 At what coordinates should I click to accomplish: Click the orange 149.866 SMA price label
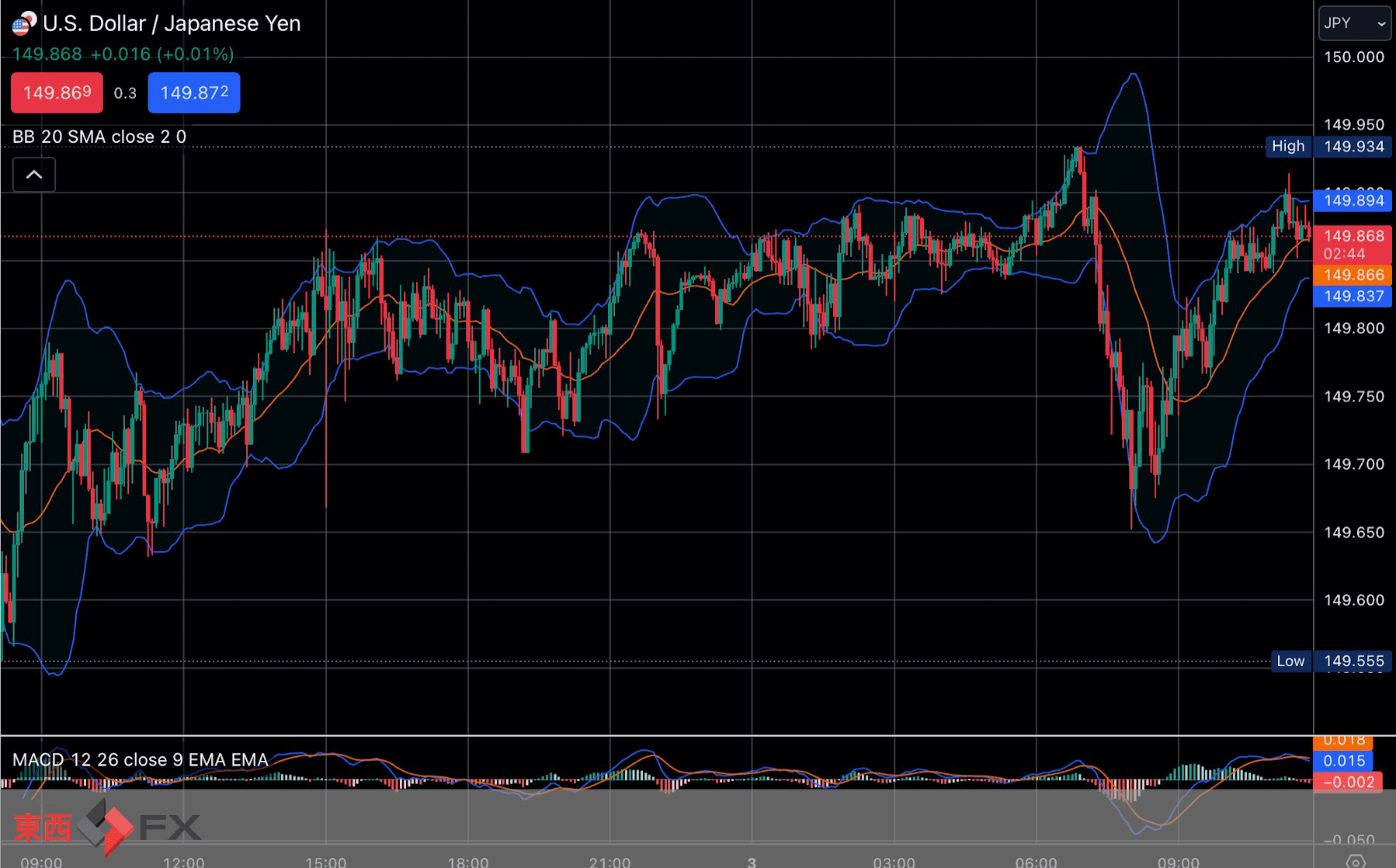(x=1353, y=275)
